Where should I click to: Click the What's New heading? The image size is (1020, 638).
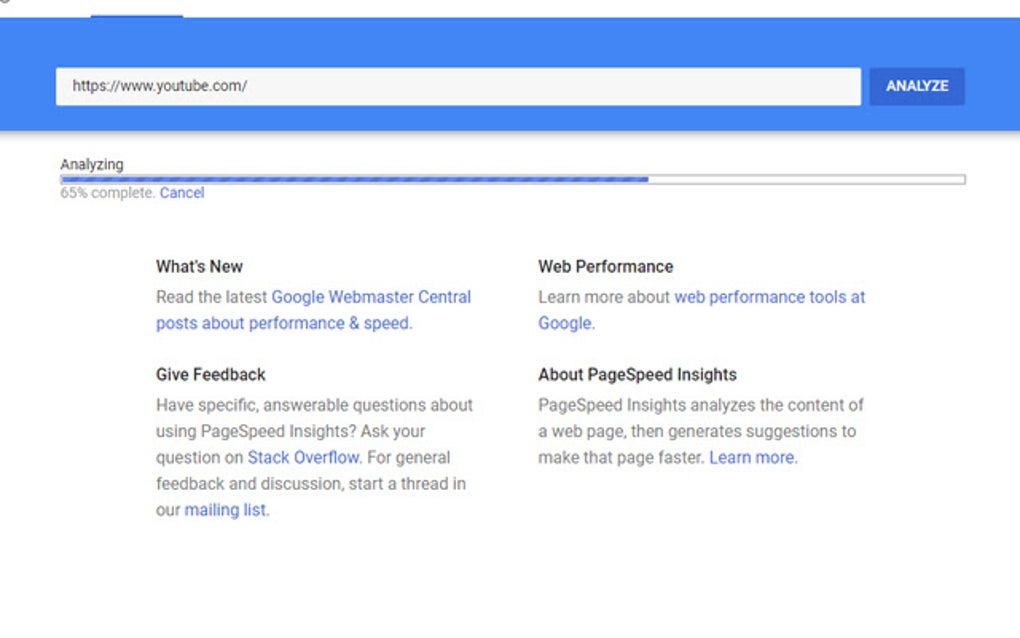[199, 266]
